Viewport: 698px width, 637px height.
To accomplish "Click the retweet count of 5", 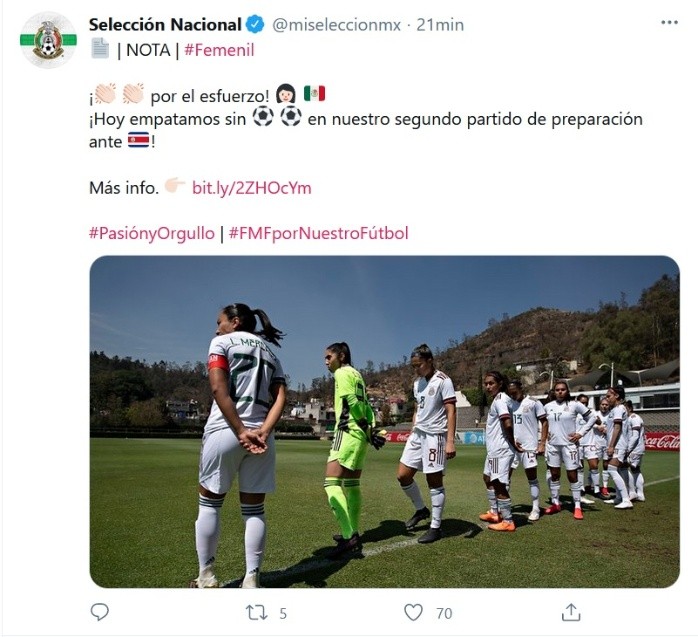I will click(x=283, y=614).
